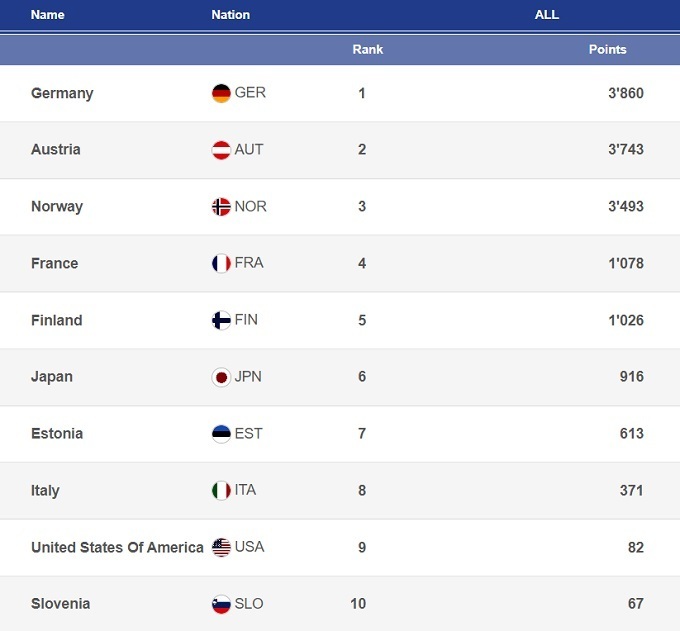Click Germany's 3'860 points value
Viewport: 680px width, 631px height.
[x=626, y=93]
